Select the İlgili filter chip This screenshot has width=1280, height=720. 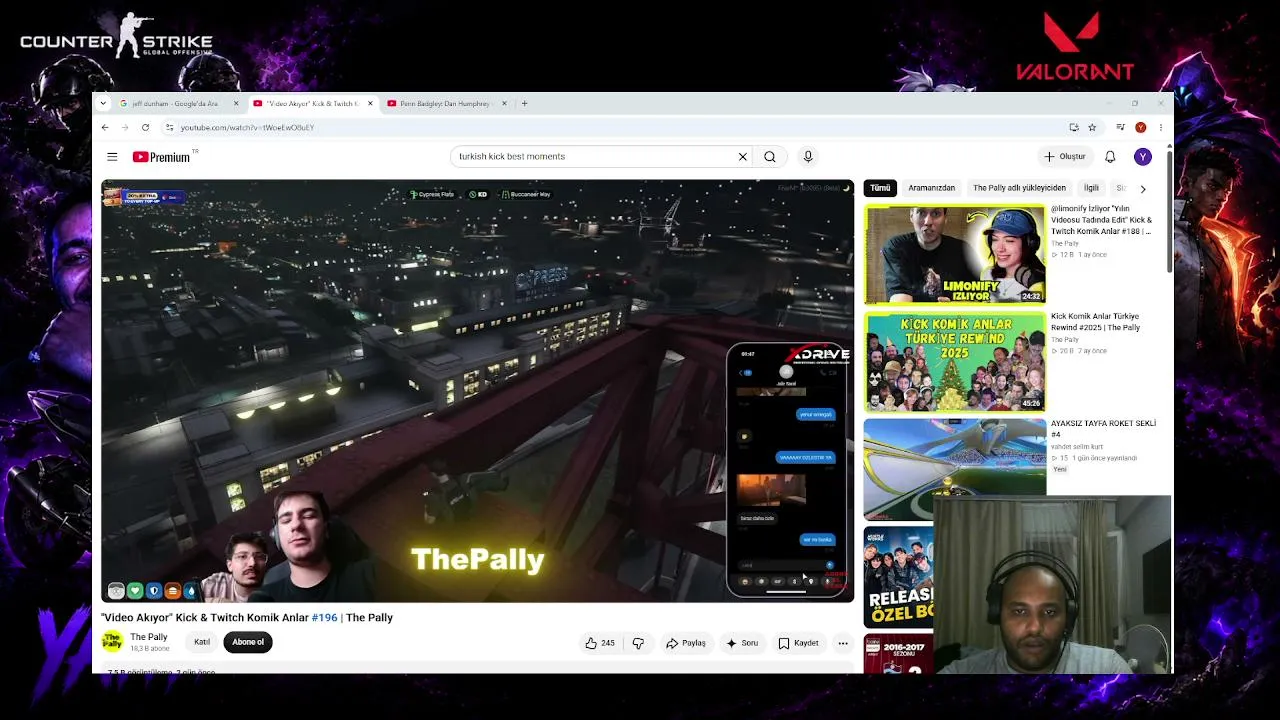[x=1091, y=188]
